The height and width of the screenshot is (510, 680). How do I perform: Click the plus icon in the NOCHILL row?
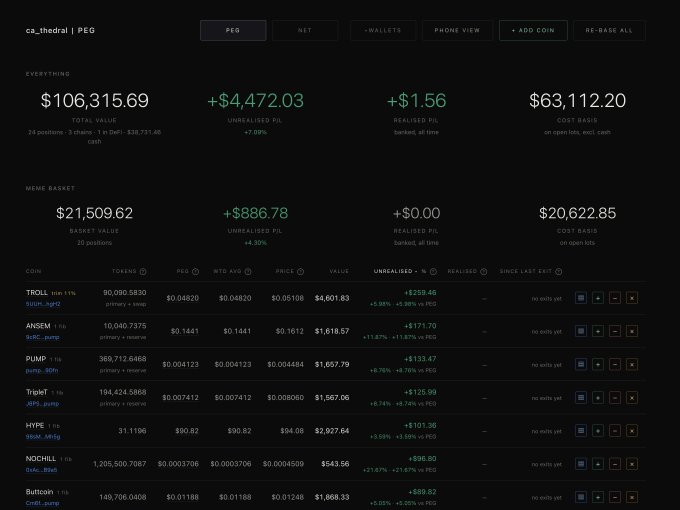[598, 464]
